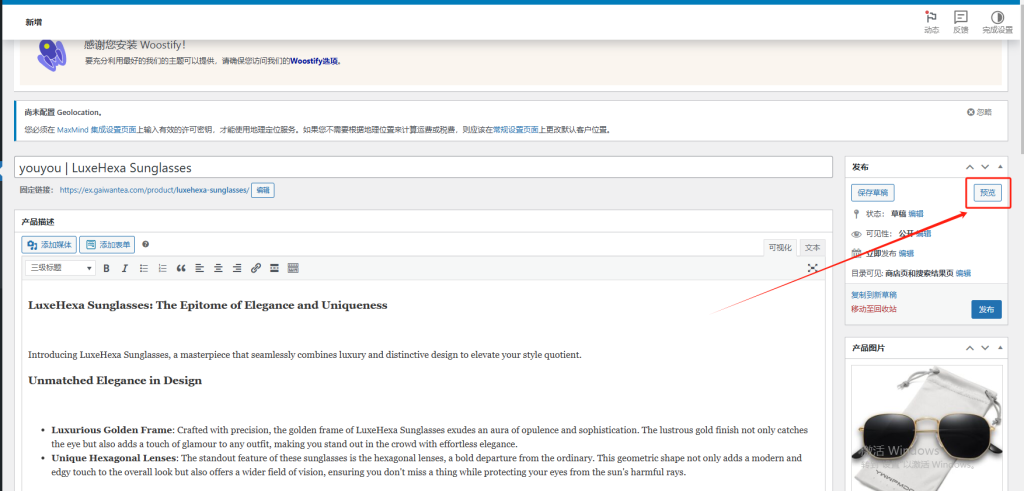Click the insert link icon
This screenshot has width=1024, height=491.
[256, 268]
